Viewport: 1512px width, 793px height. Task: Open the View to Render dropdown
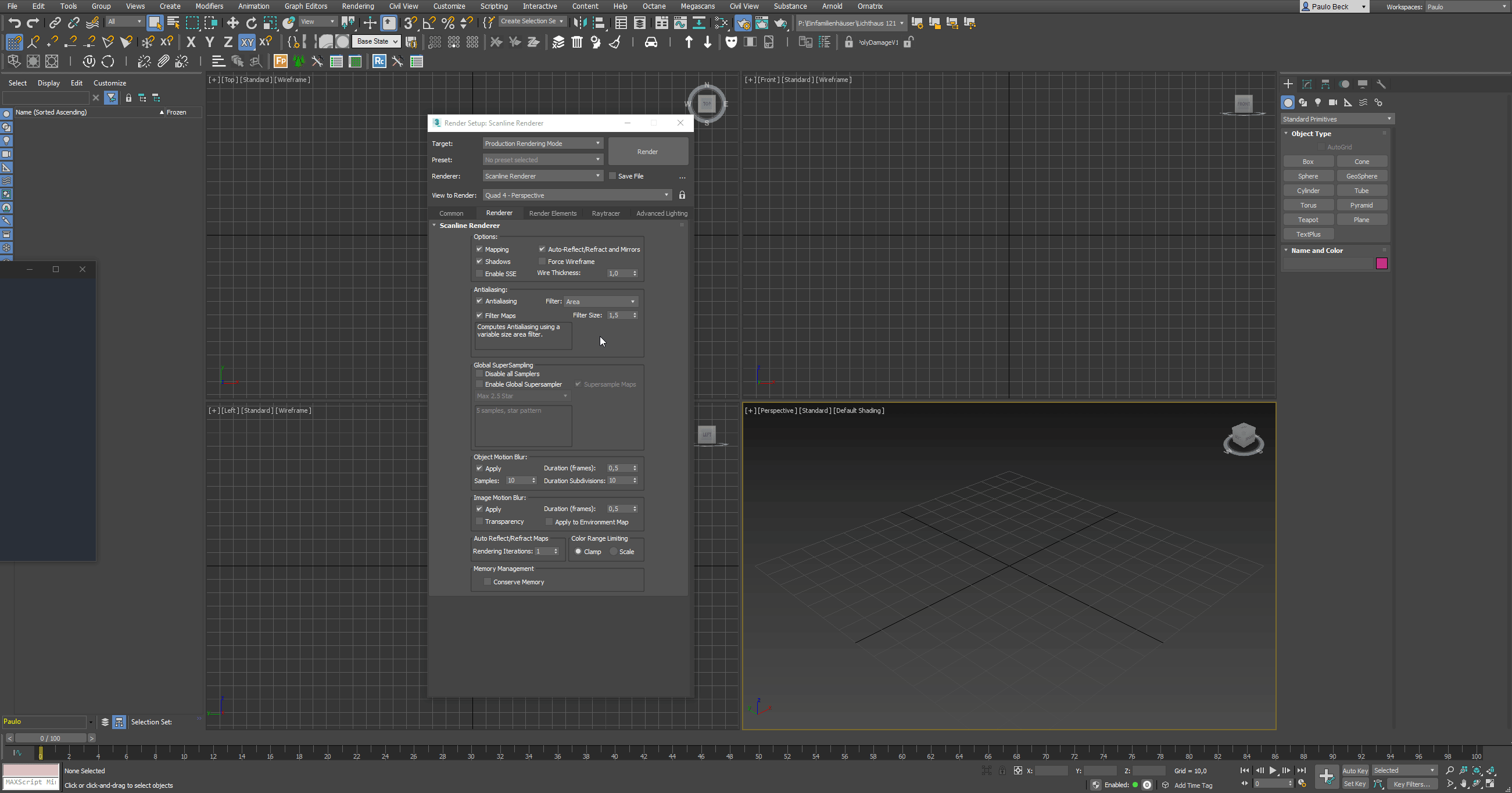[x=576, y=195]
